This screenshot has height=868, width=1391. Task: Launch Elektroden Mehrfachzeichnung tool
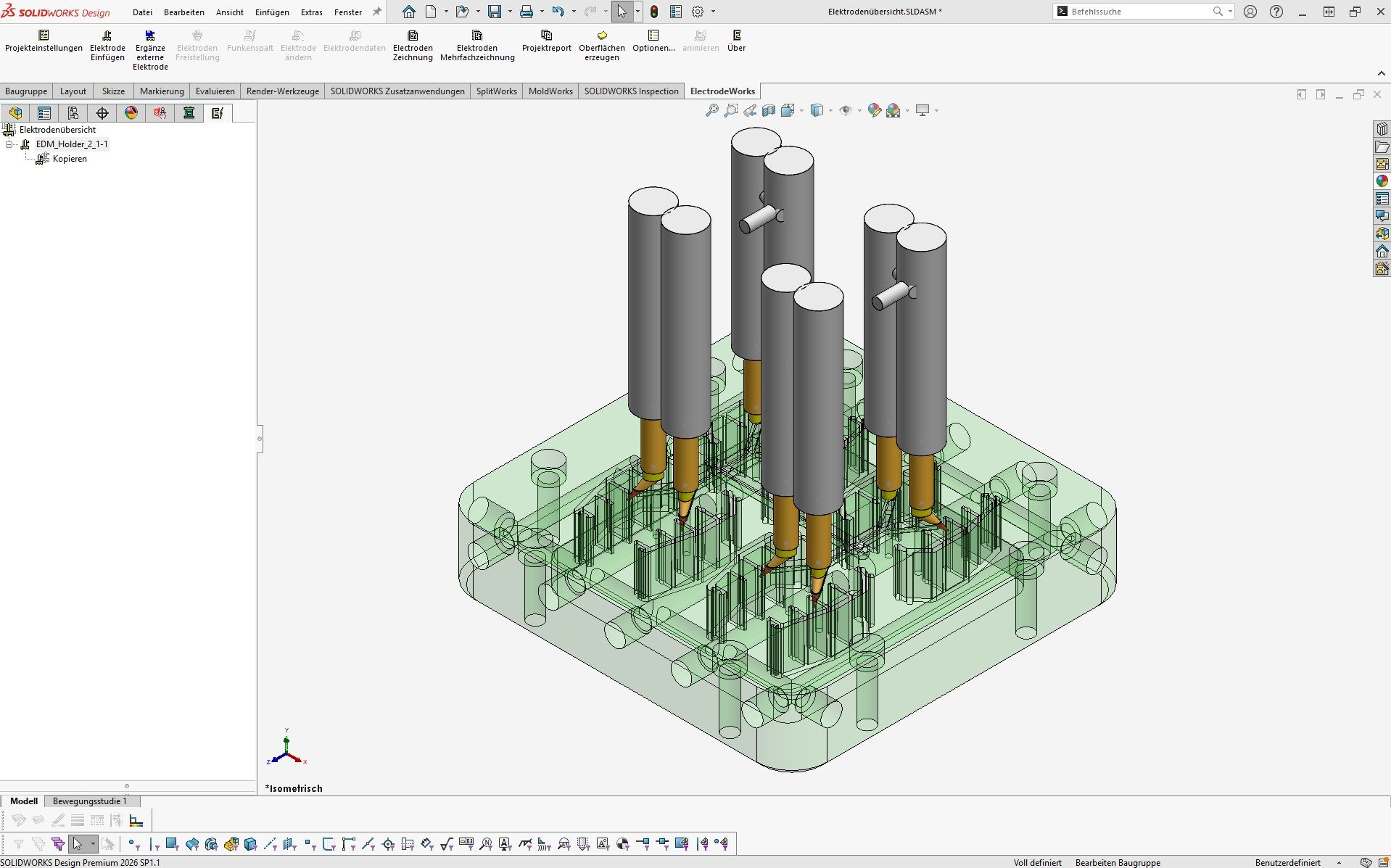477,46
